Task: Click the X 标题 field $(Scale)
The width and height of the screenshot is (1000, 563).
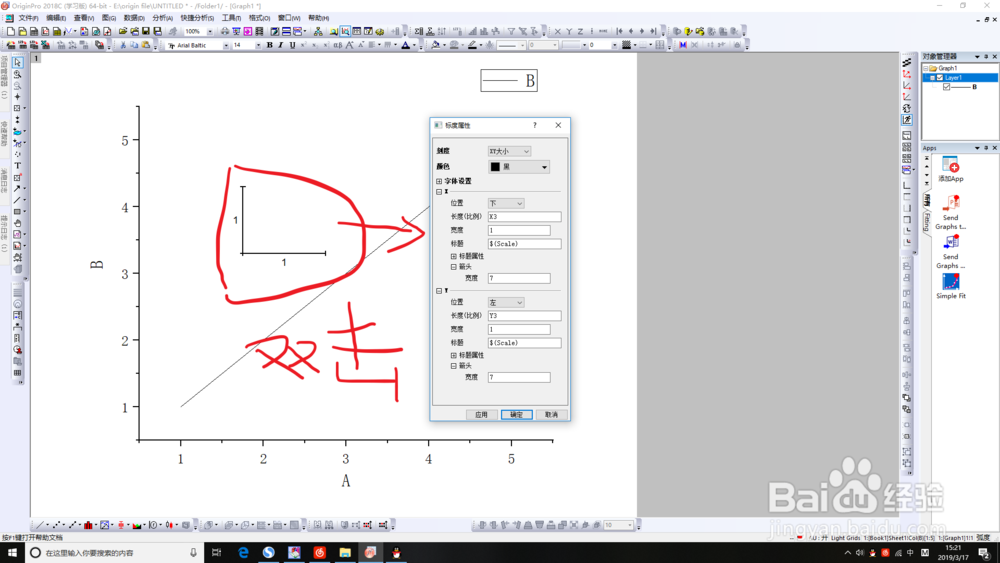Action: pyautogui.click(x=524, y=244)
